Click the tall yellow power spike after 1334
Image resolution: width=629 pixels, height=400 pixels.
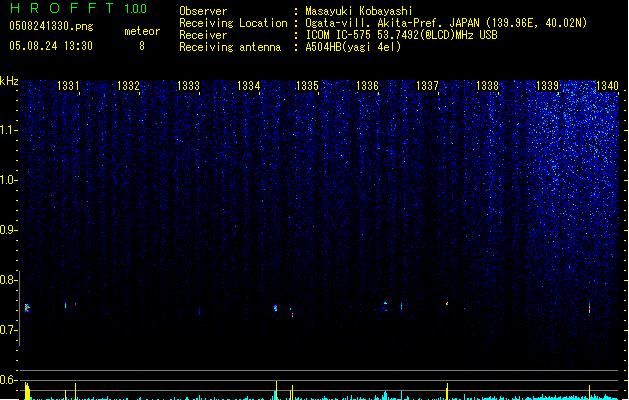276,390
